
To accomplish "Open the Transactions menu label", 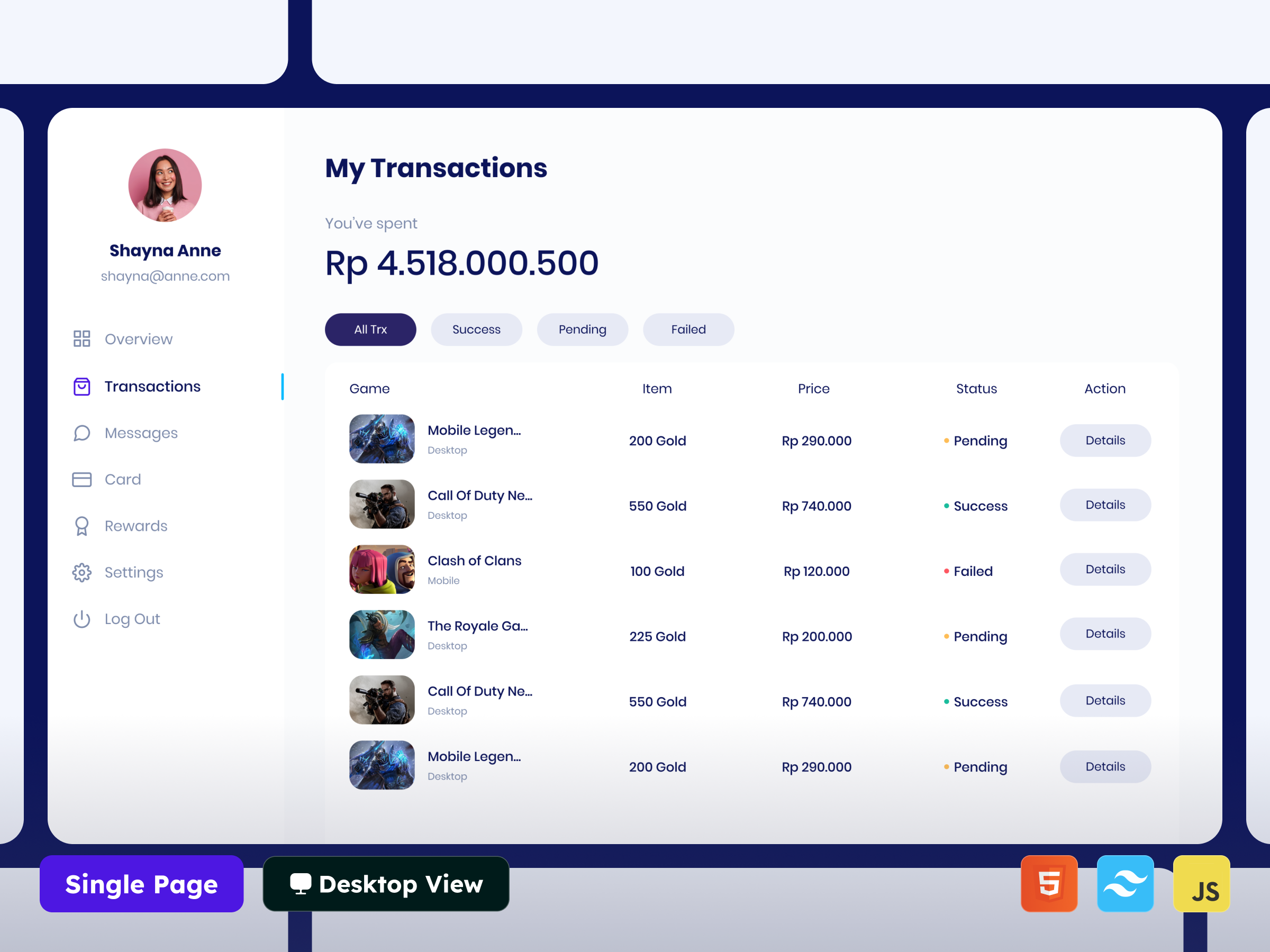I will pyautogui.click(x=152, y=386).
